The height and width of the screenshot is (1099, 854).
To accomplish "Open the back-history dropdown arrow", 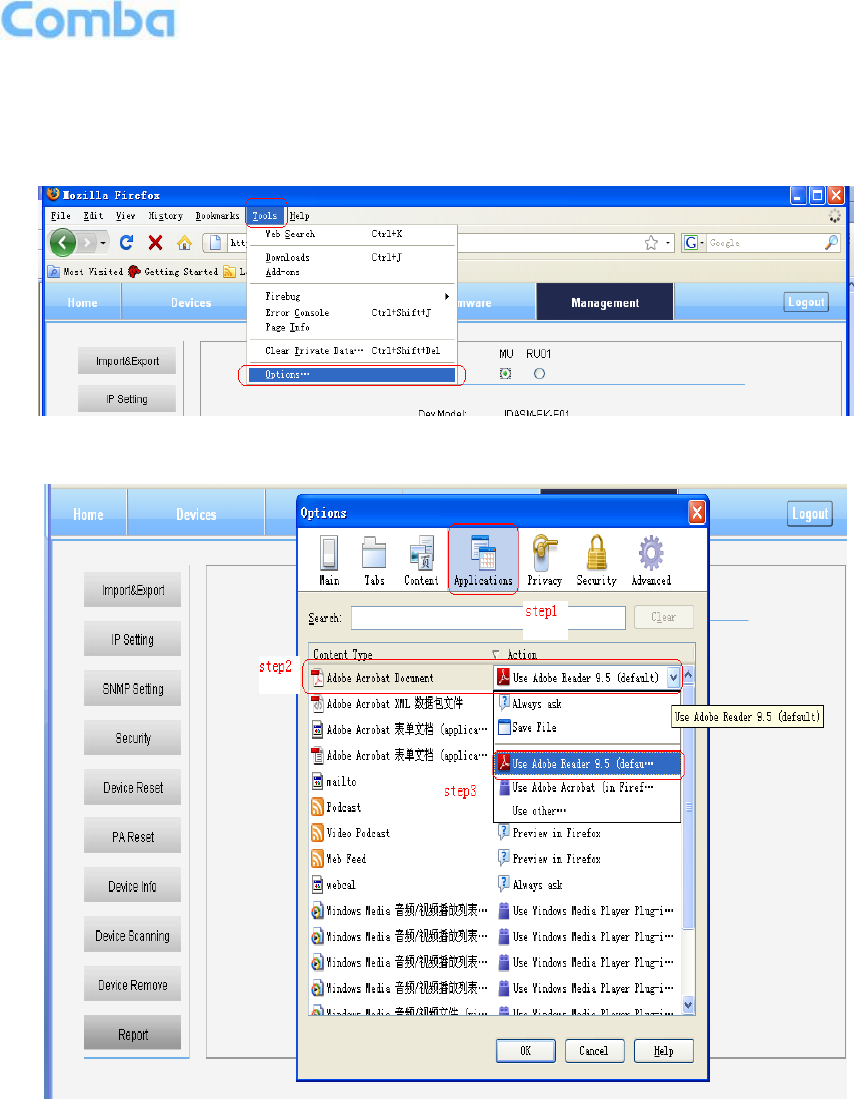I will coord(103,243).
